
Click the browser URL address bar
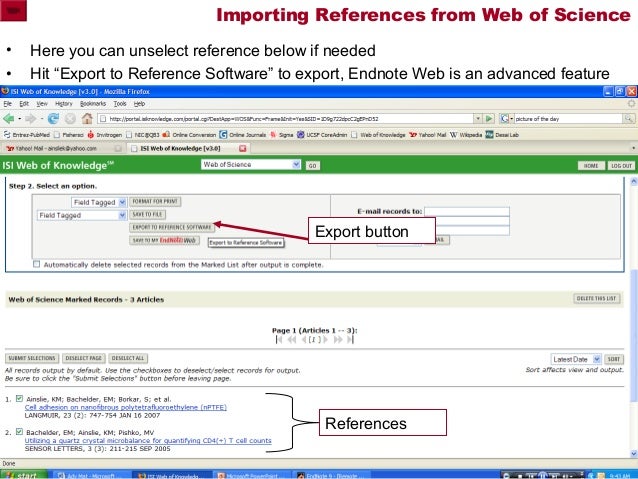coord(286,118)
